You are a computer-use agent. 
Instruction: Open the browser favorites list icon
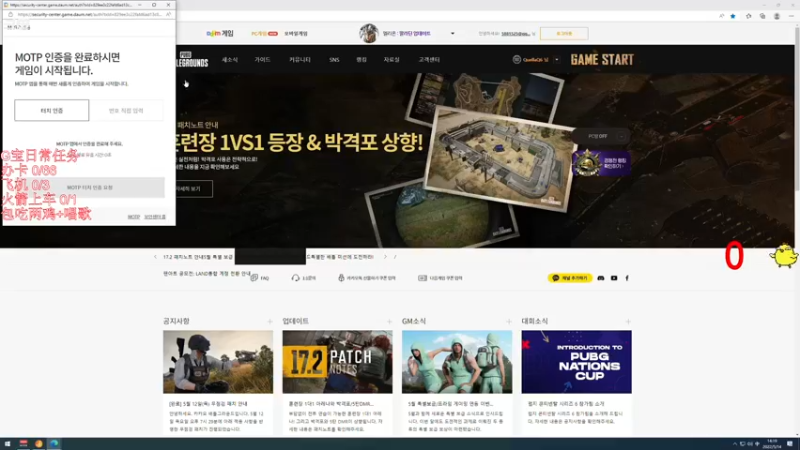click(x=748, y=16)
